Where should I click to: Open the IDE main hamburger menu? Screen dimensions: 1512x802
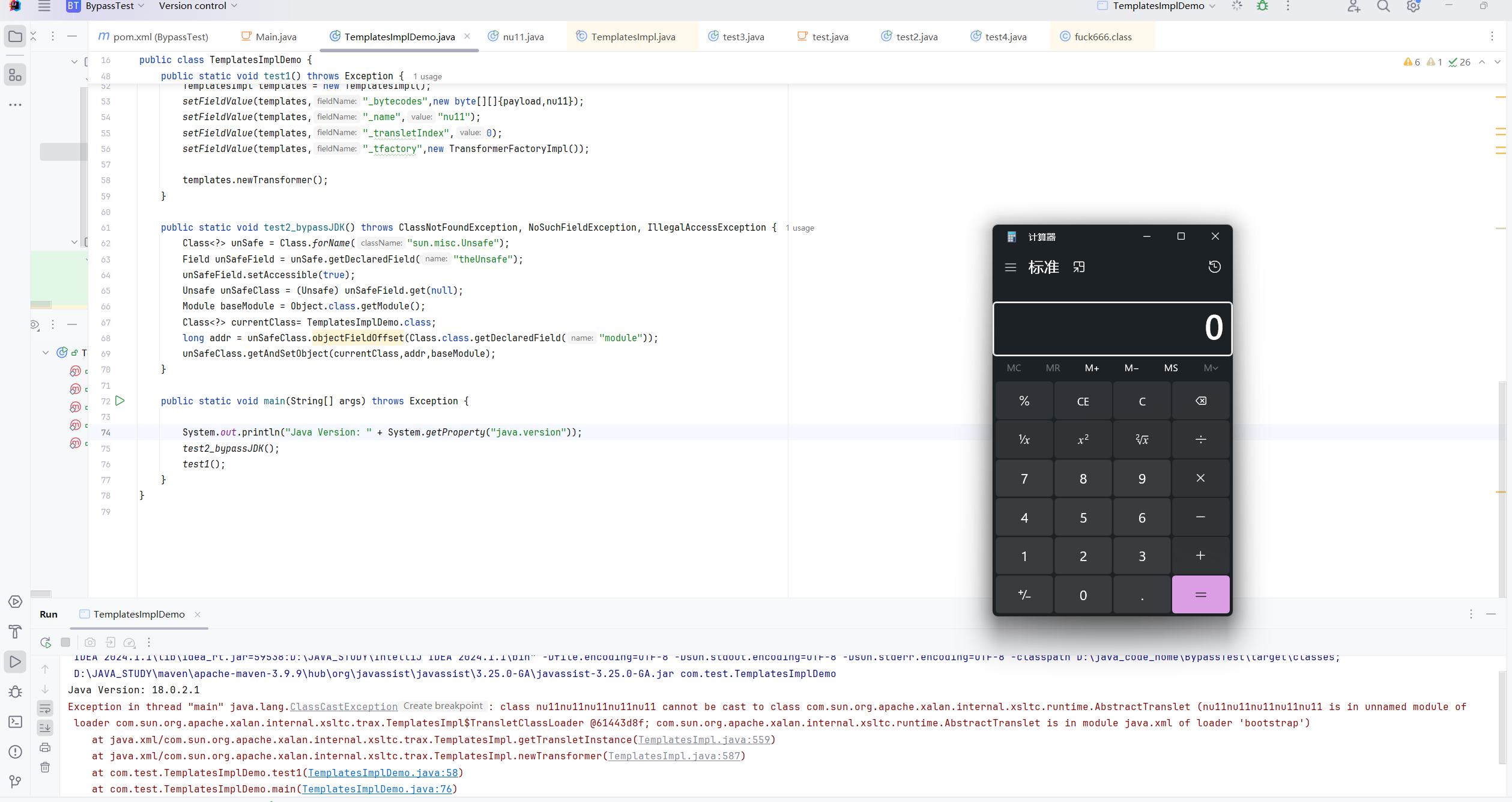coord(44,6)
